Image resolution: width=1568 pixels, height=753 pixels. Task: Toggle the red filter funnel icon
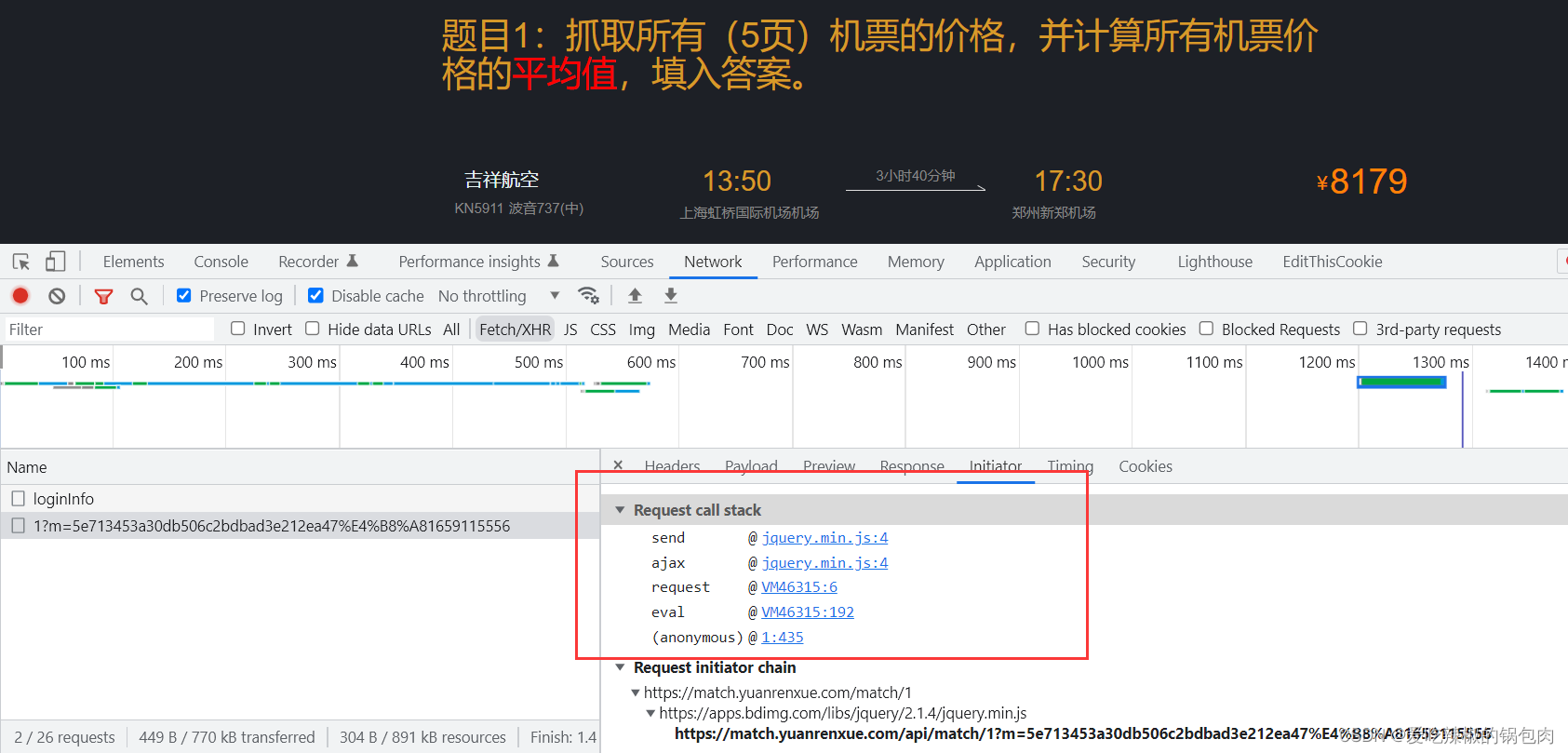[103, 296]
